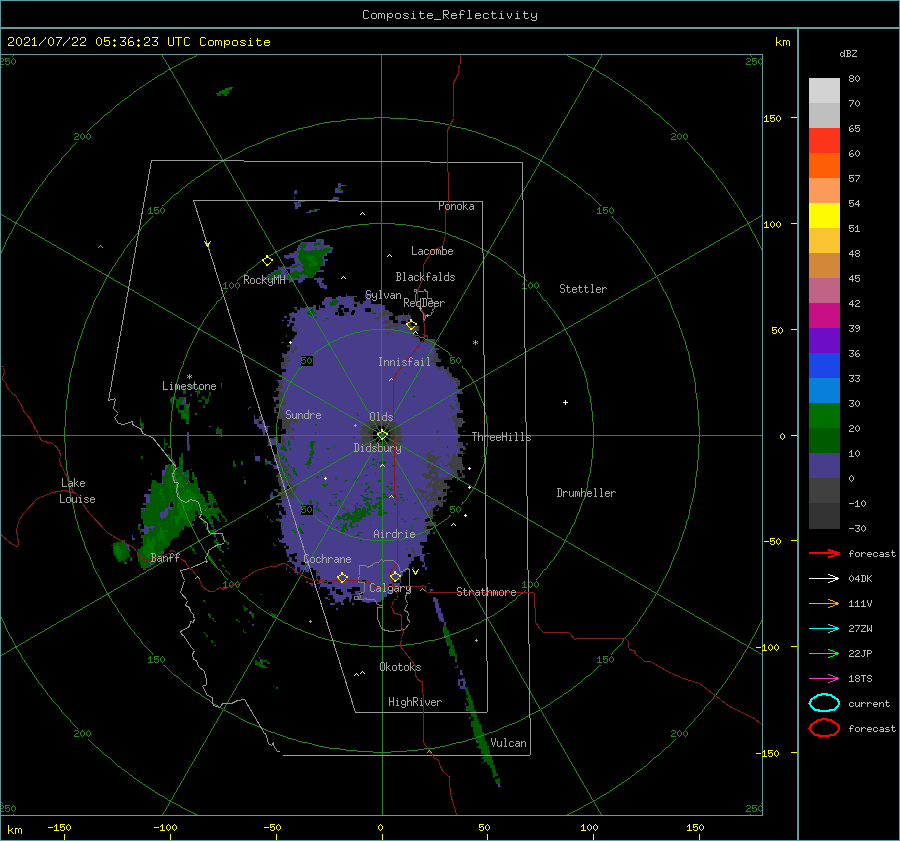Select the red 65-60 dBZ color swatch
The image size is (900, 841).
pyautogui.click(x=824, y=141)
